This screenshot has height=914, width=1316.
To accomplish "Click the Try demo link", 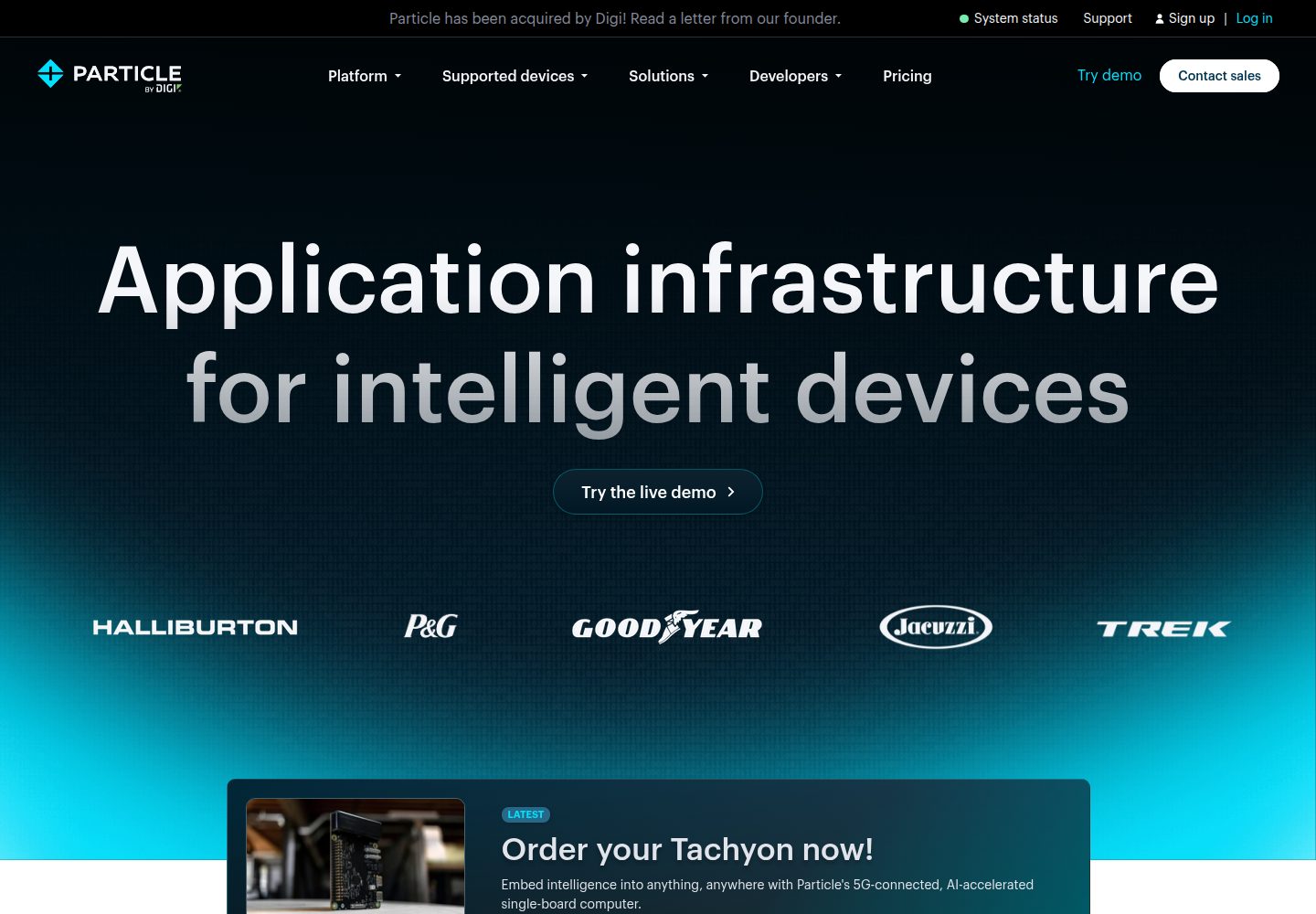I will tap(1109, 75).
